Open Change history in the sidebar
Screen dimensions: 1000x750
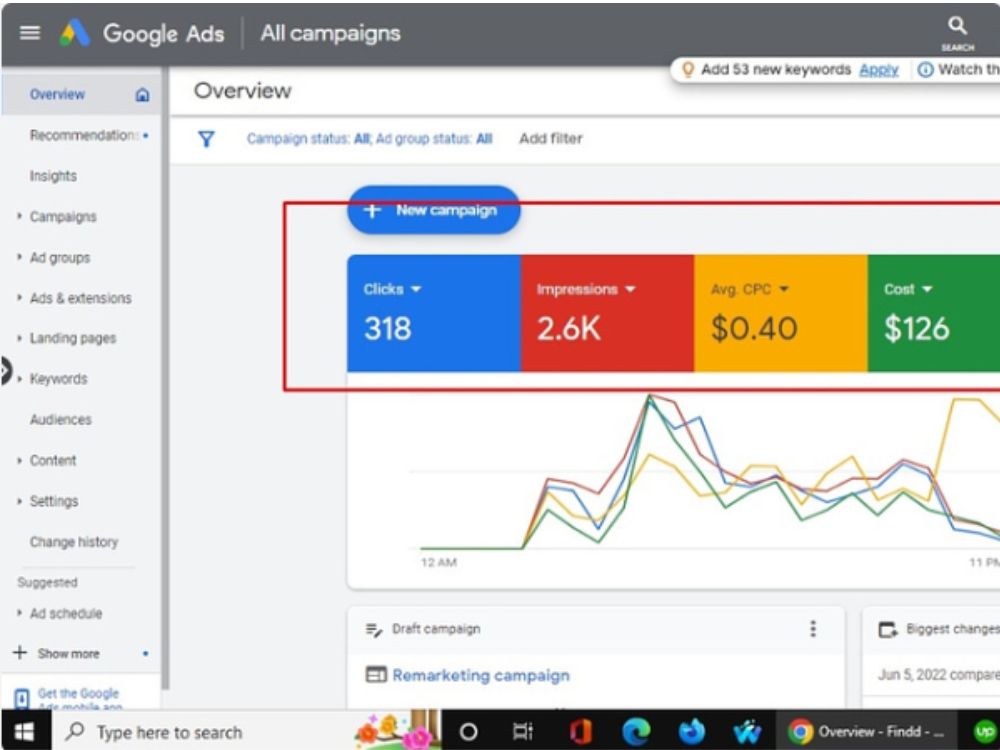pos(74,542)
